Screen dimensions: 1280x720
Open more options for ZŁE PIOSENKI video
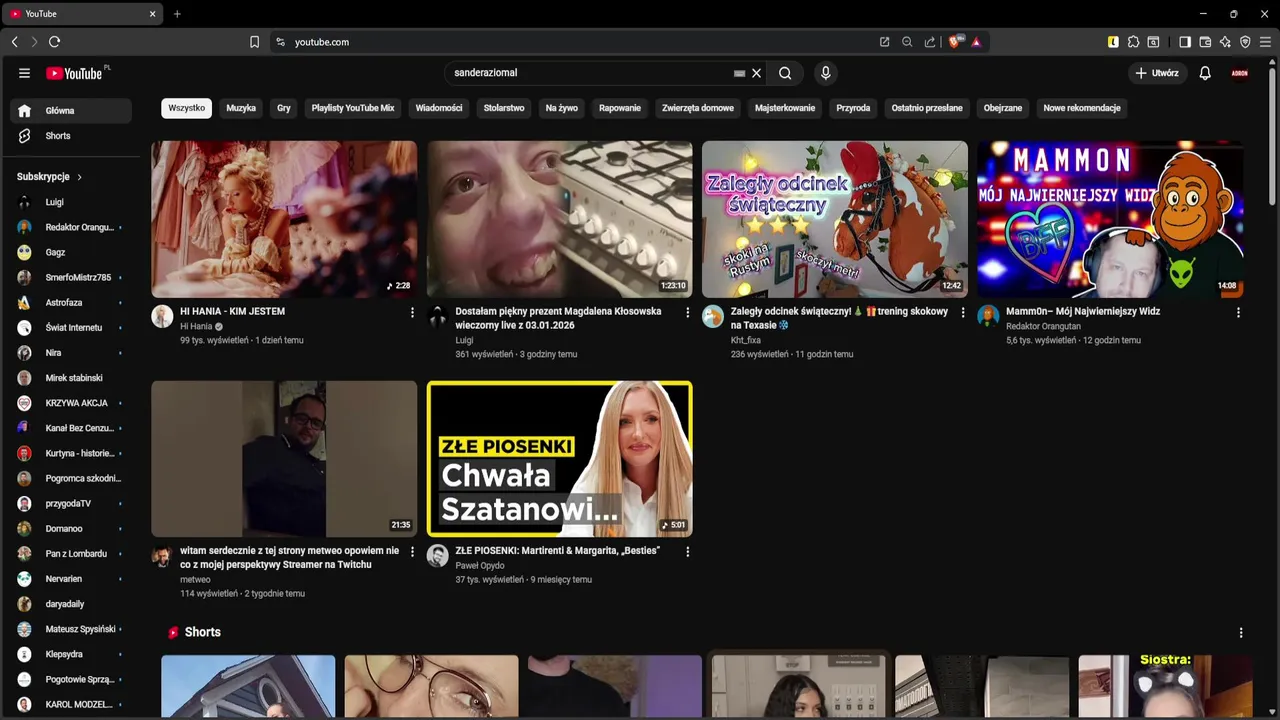point(687,552)
